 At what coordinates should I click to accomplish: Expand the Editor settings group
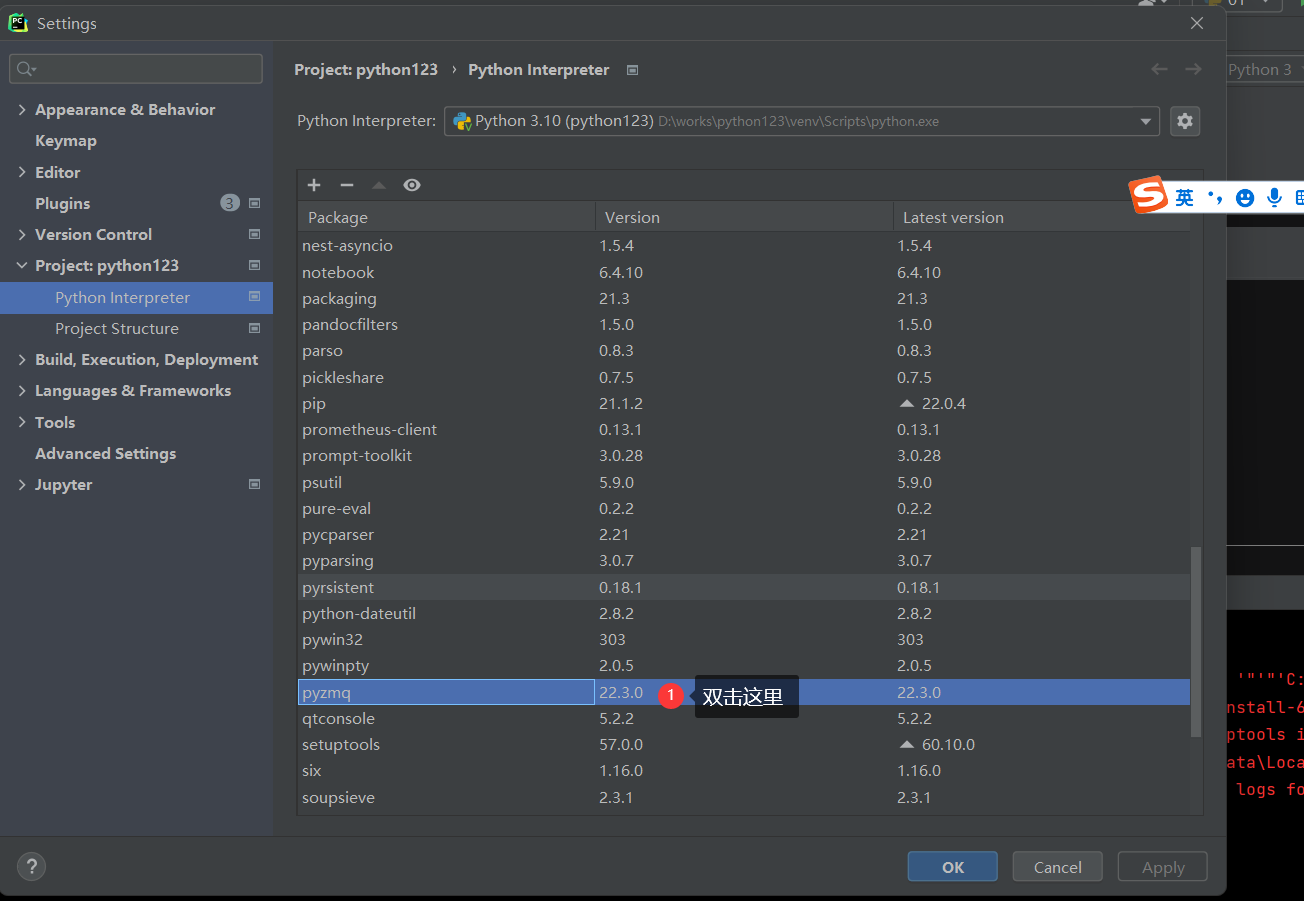click(x=22, y=172)
